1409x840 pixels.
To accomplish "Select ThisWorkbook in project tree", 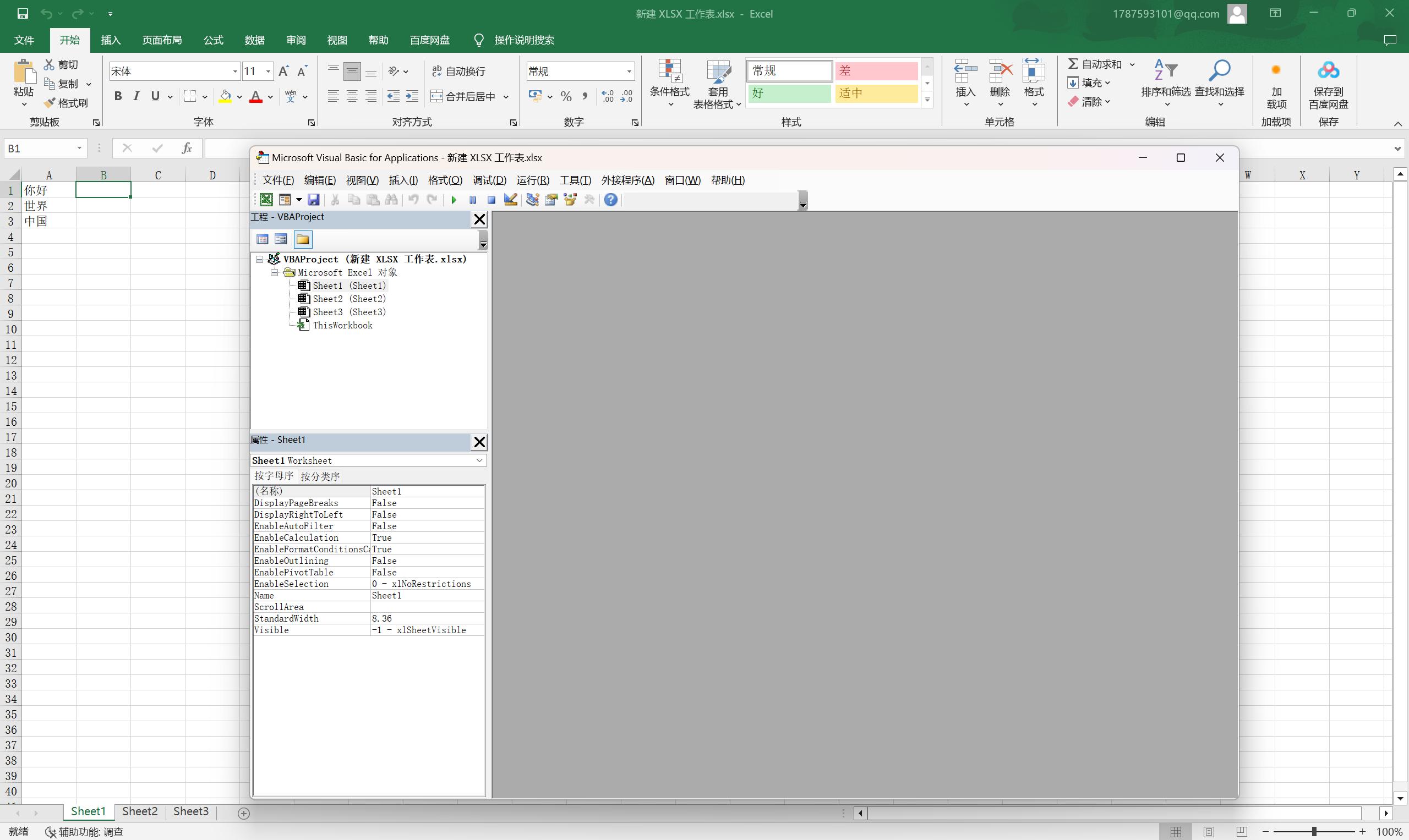I will [343, 326].
